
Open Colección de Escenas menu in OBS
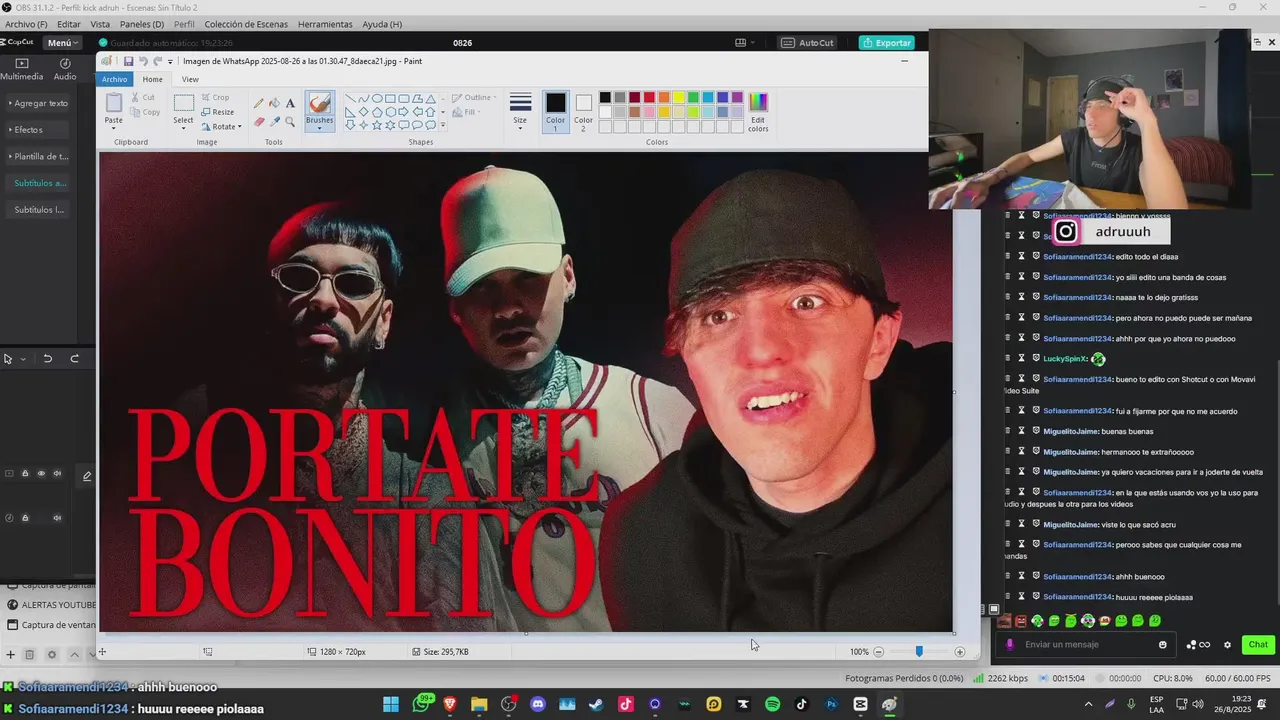[246, 24]
